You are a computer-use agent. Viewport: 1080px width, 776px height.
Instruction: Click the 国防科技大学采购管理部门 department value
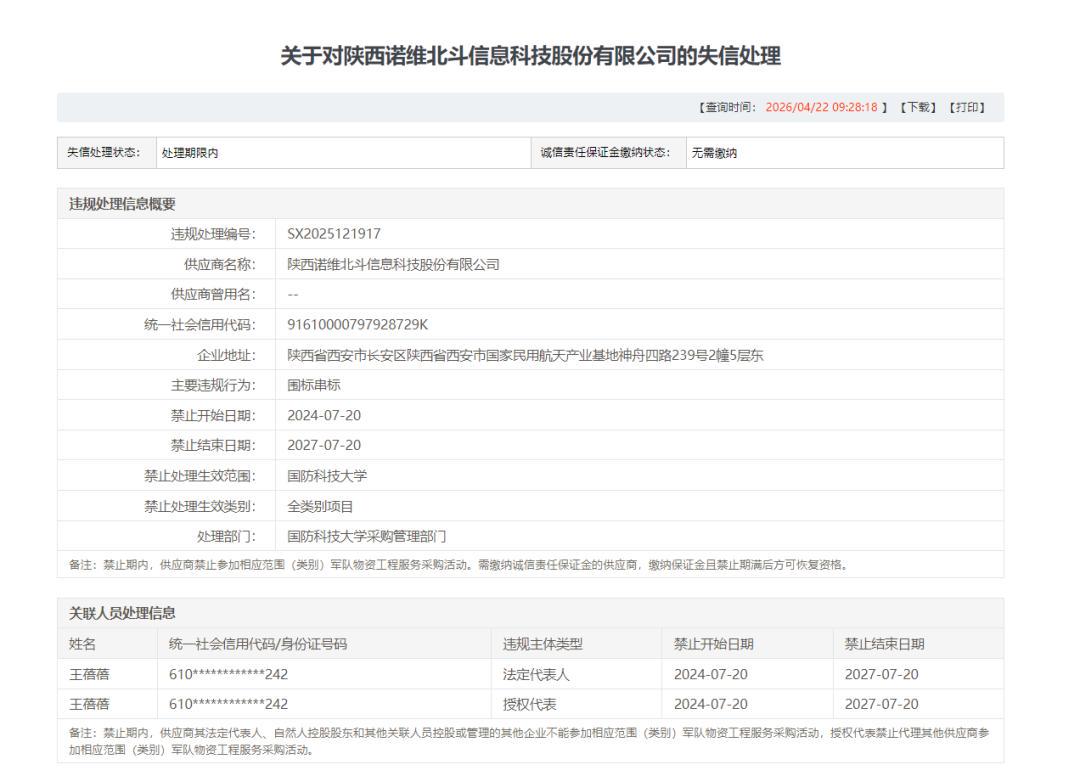[x=366, y=536]
